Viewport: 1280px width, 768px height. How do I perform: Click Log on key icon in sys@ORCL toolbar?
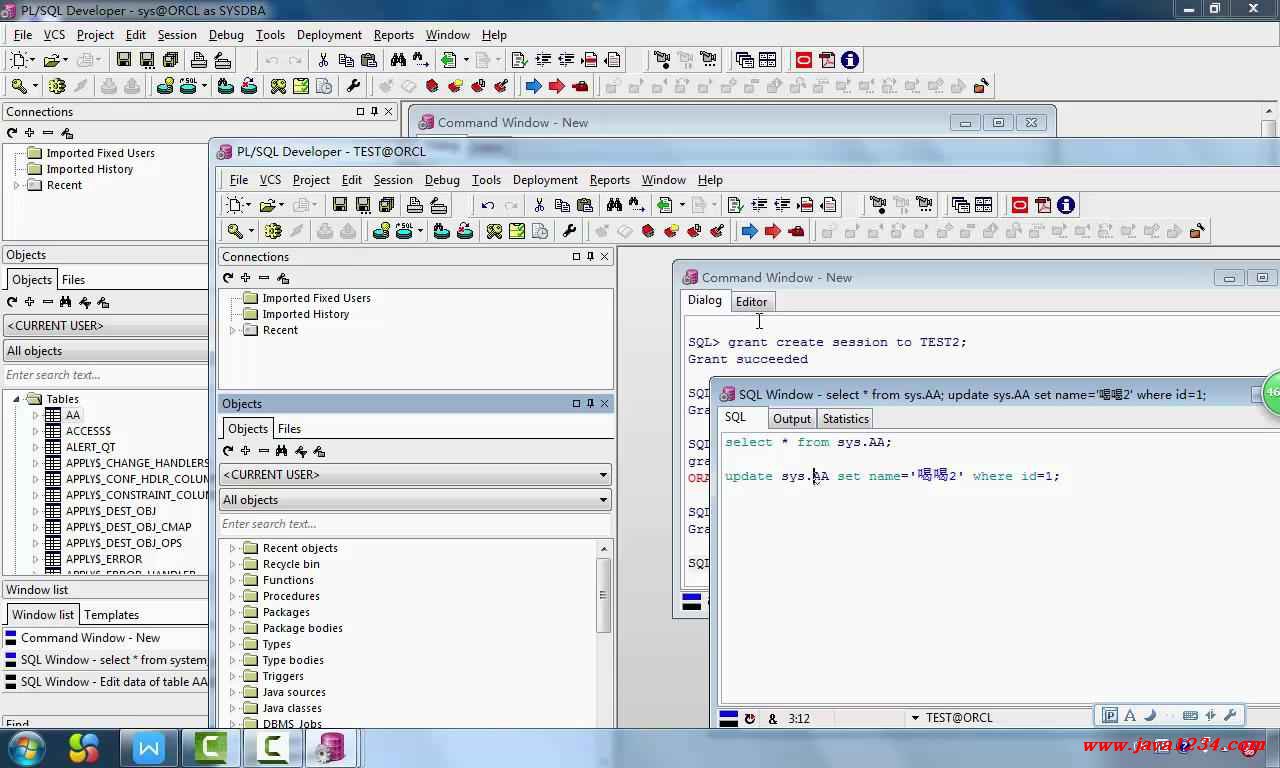(19, 87)
